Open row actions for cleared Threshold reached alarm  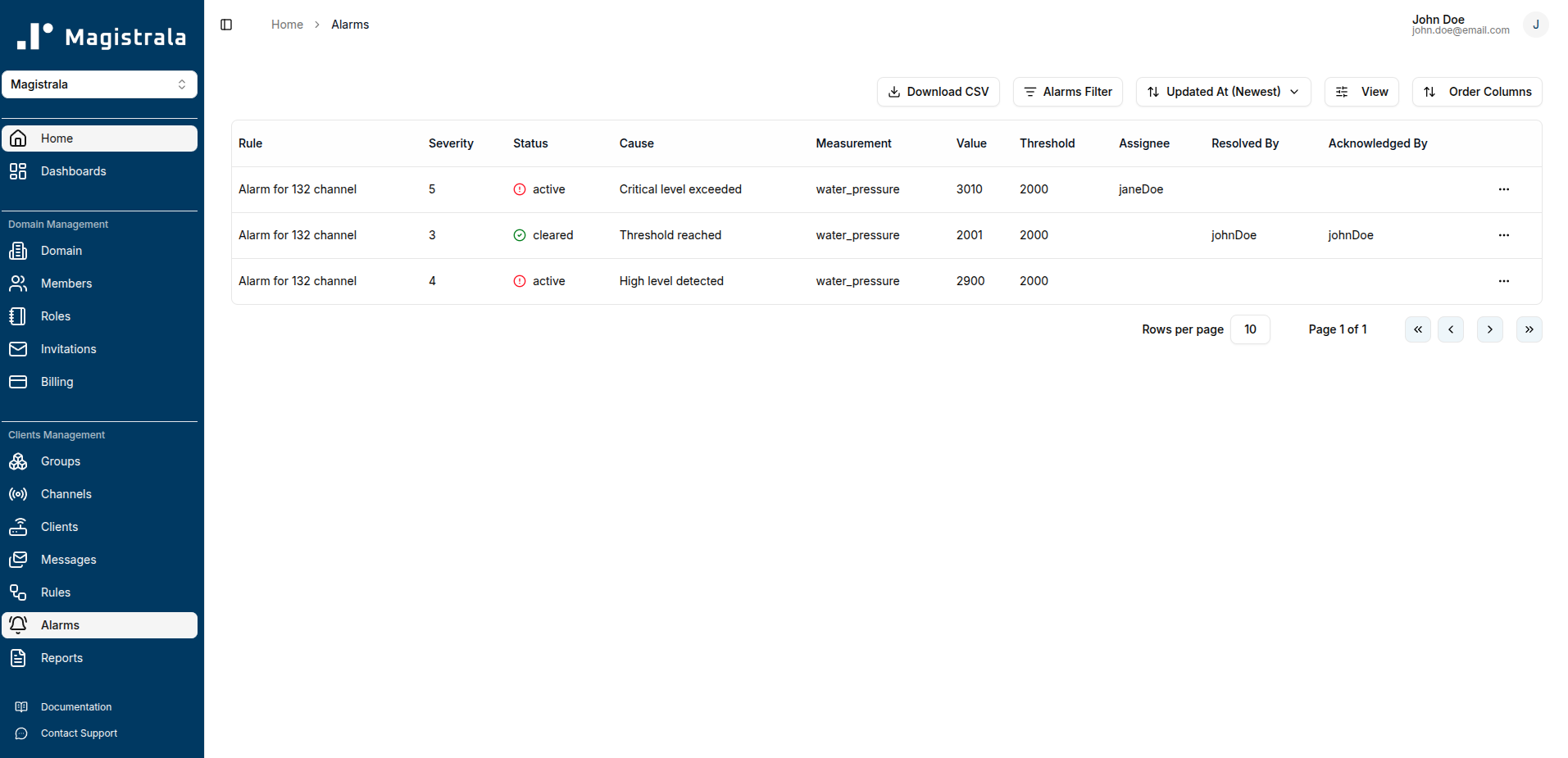pos(1503,235)
